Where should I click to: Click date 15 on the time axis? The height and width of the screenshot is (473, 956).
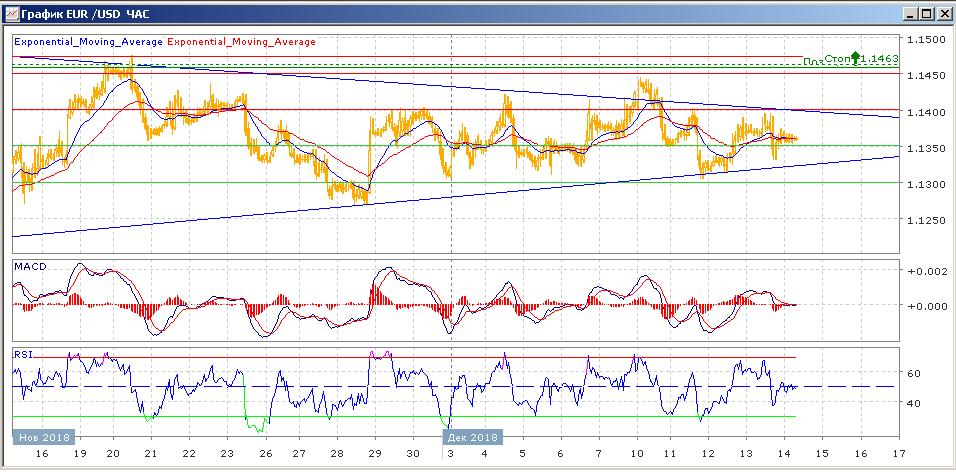click(x=822, y=454)
